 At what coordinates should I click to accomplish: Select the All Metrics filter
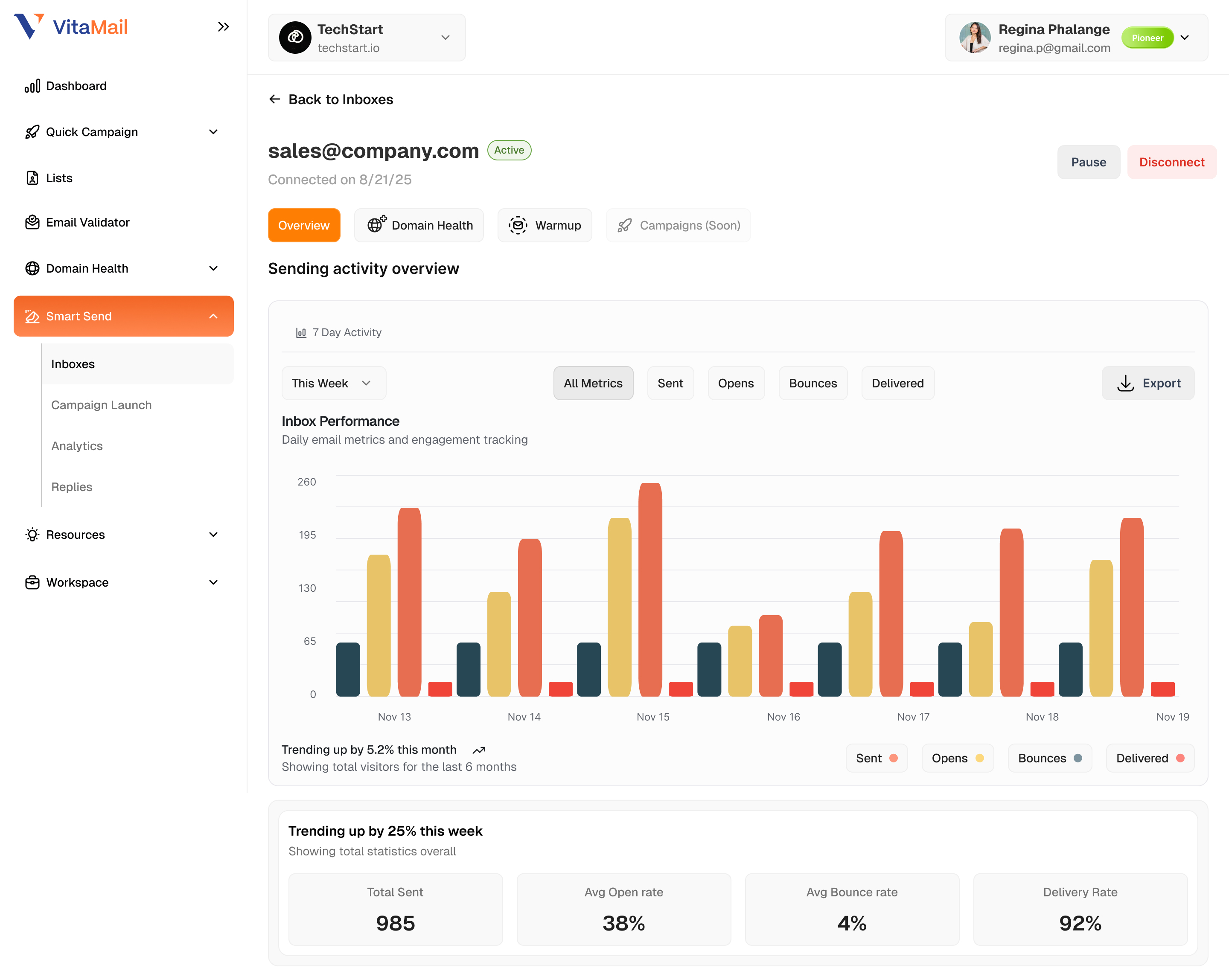pyautogui.click(x=594, y=384)
